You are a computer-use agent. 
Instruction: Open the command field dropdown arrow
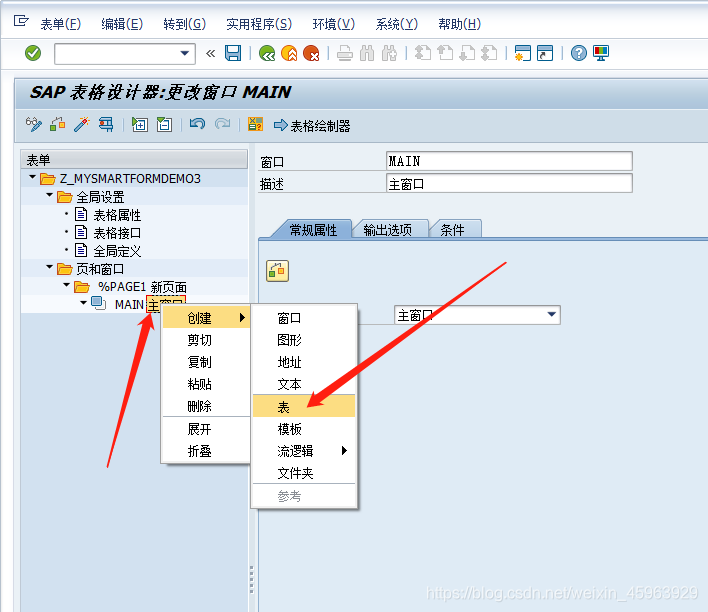[185, 54]
